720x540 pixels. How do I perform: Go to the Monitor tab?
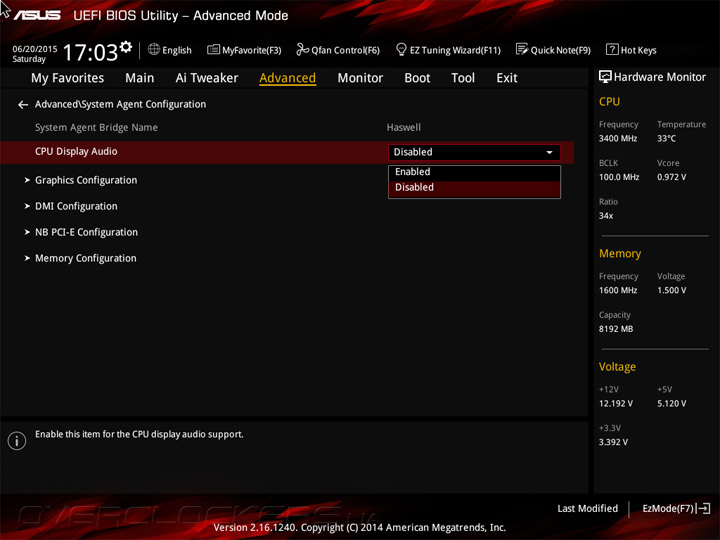[360, 78]
